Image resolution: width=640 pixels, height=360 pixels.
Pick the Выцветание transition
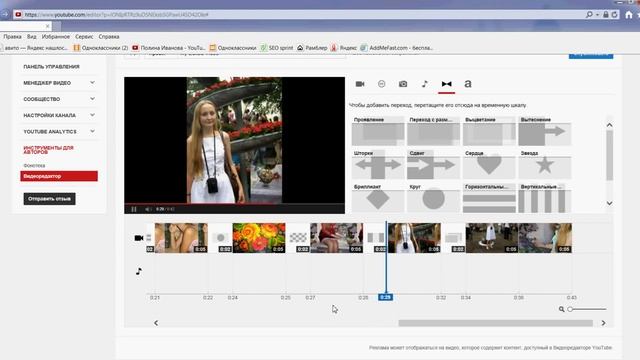coord(489,131)
